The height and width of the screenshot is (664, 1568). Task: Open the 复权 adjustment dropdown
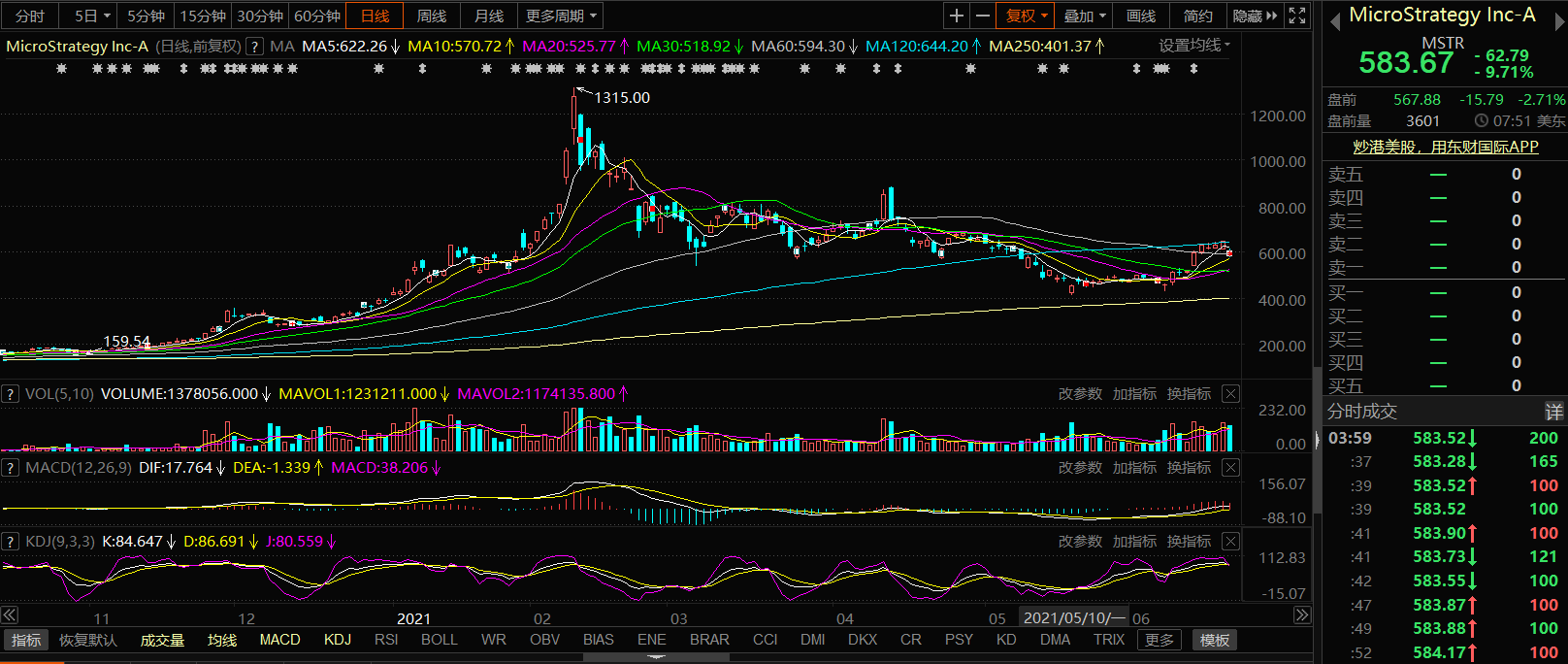pyautogui.click(x=1026, y=16)
